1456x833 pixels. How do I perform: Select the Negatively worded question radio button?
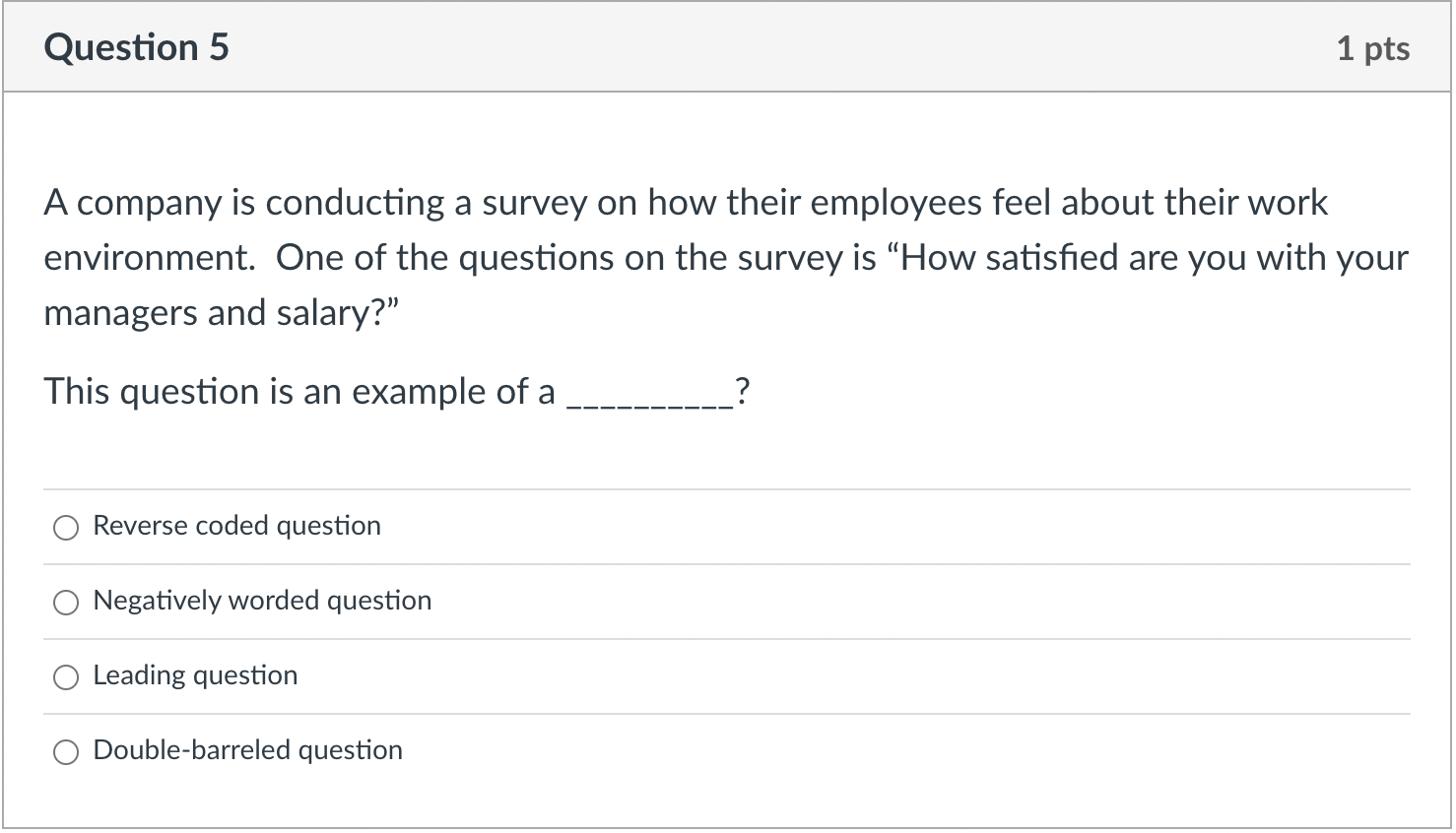click(66, 602)
